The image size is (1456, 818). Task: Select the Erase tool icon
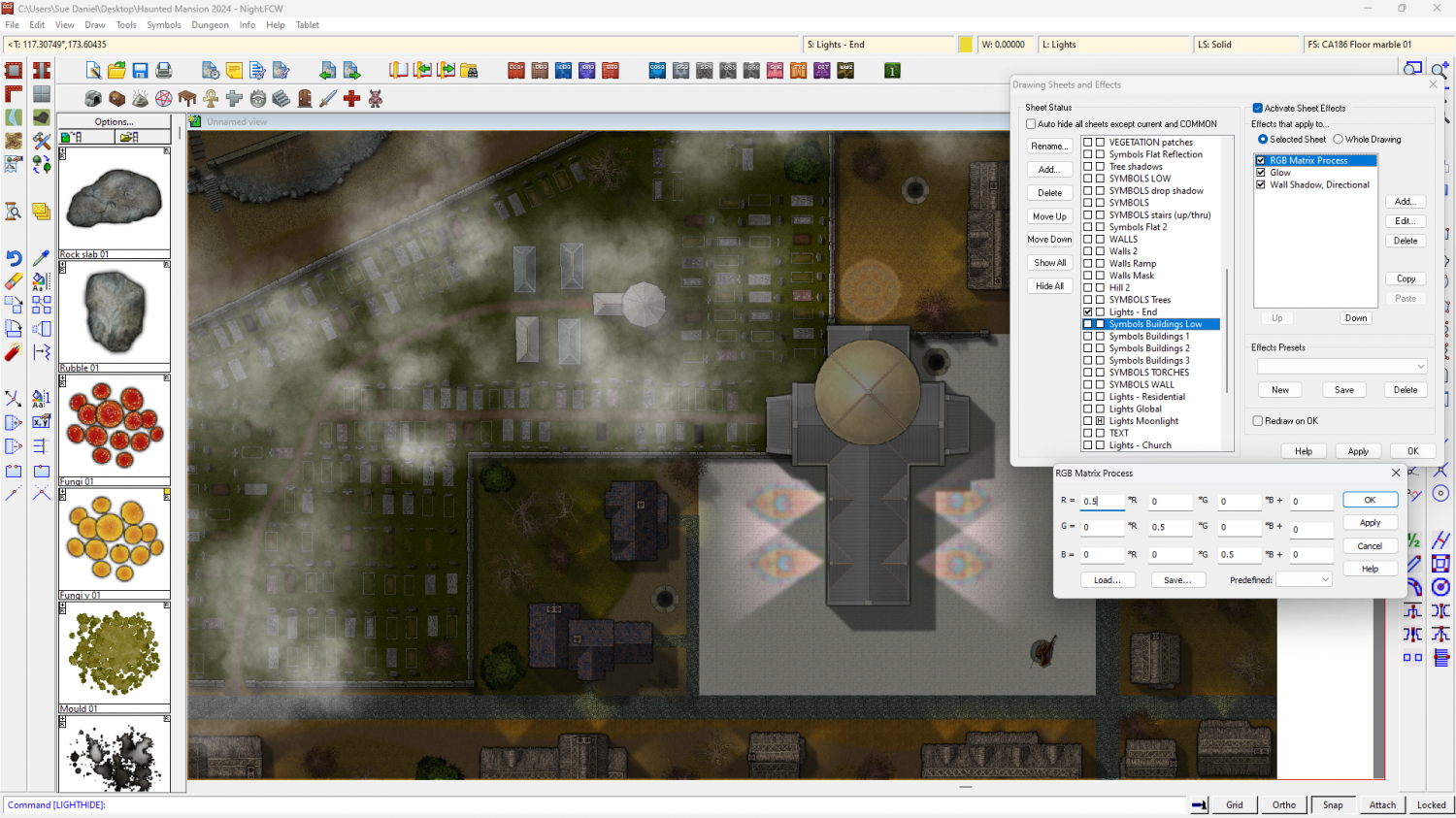pos(14,281)
